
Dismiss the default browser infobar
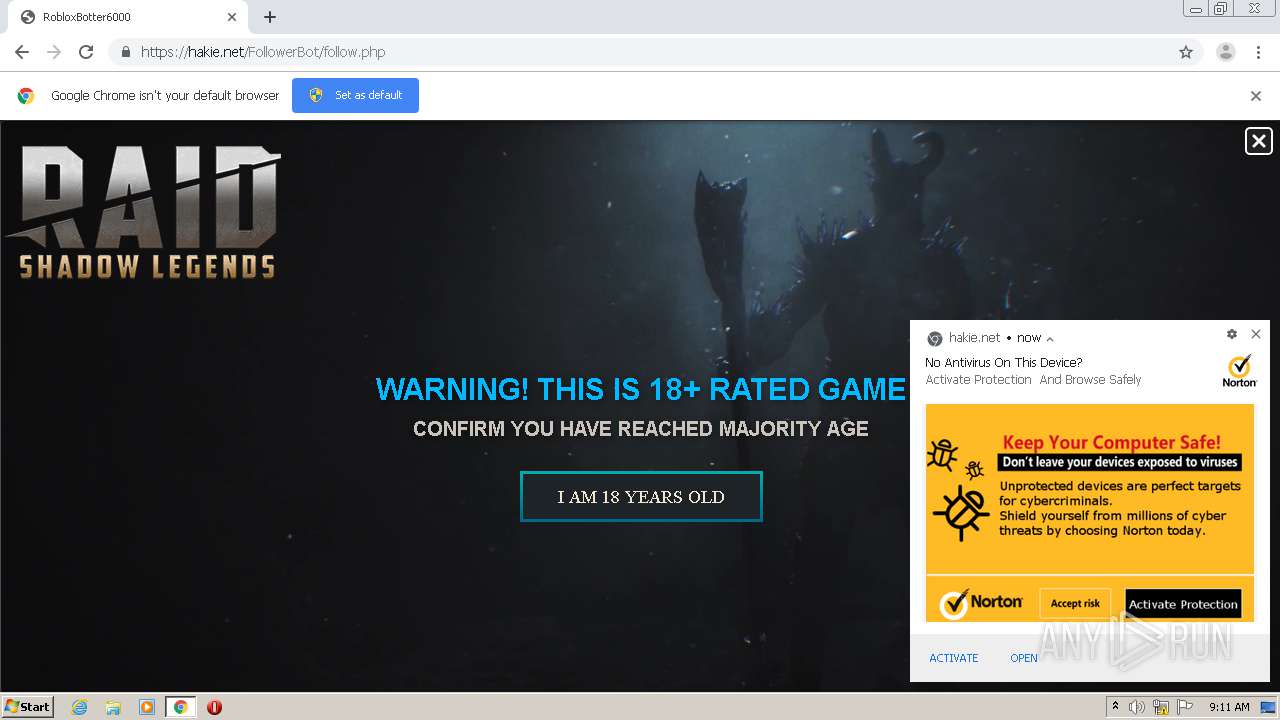[x=1256, y=96]
